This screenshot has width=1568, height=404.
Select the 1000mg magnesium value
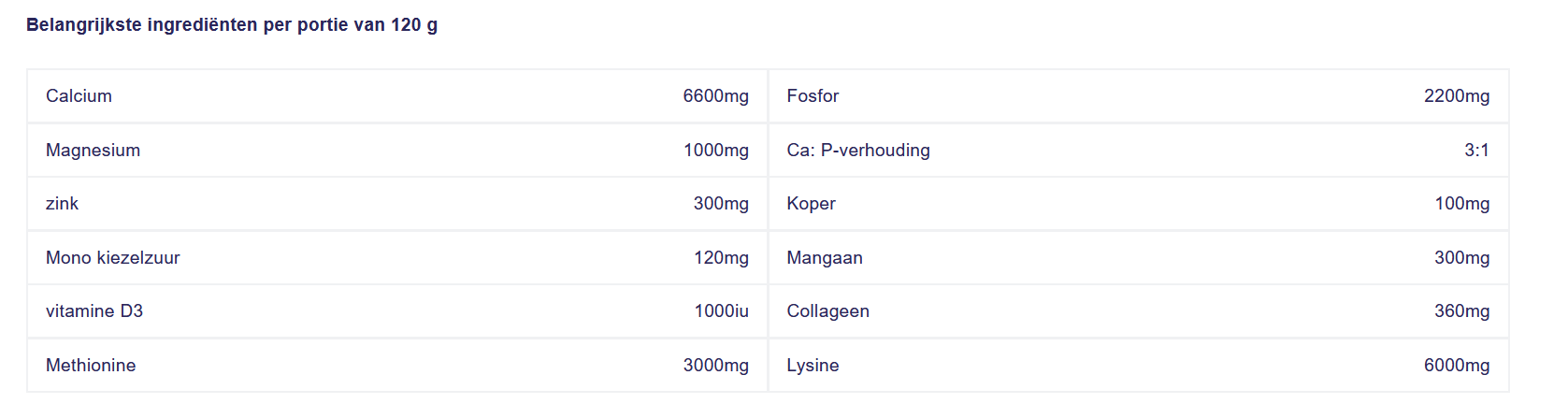pyautogui.click(x=716, y=151)
